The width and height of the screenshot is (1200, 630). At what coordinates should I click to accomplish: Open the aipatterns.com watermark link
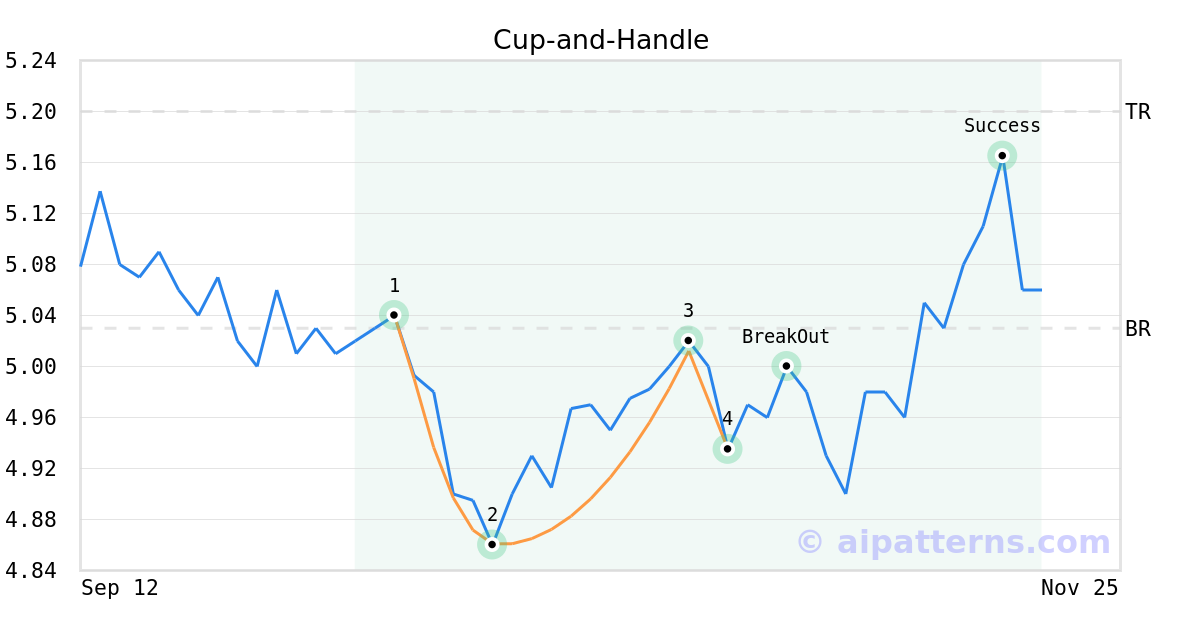click(953, 542)
